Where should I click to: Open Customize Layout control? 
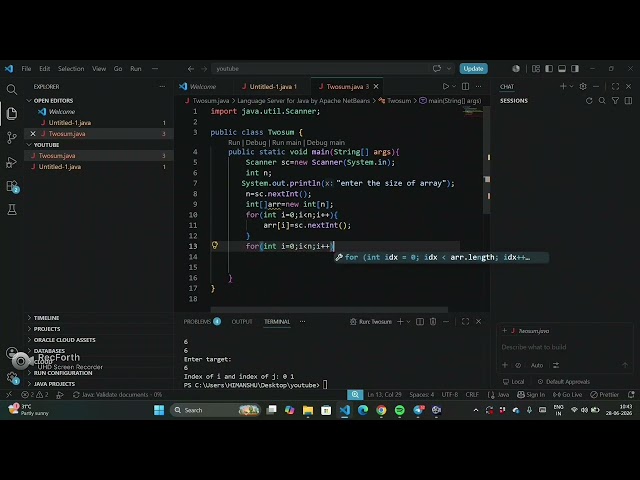click(x=536, y=69)
